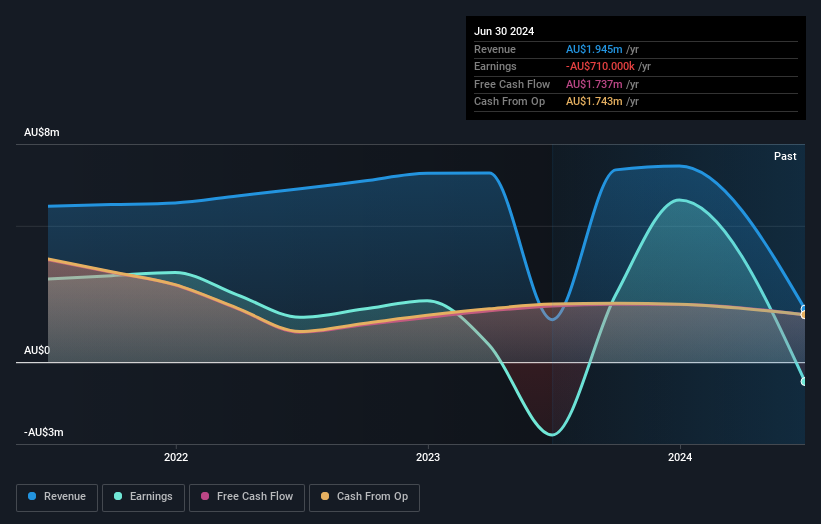Click the 2024 x-axis label
821x524 pixels.
(x=680, y=458)
